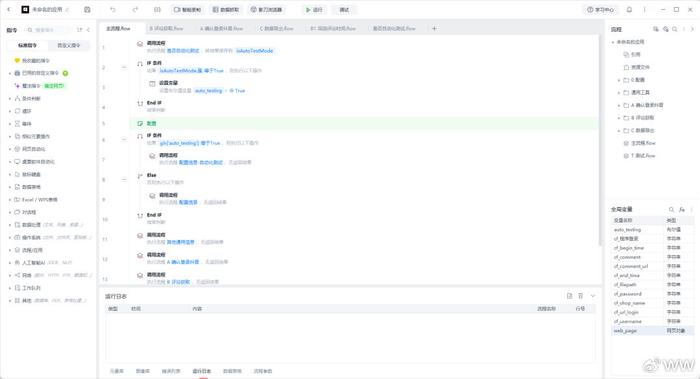The image size is (700, 379).
Task: Click the green badge next to 已用的自定义指令
Action: 65,73
